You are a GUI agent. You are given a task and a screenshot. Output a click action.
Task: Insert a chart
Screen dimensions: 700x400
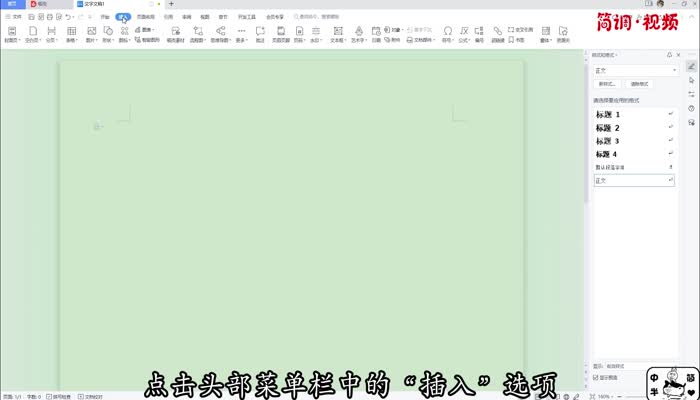(x=144, y=30)
